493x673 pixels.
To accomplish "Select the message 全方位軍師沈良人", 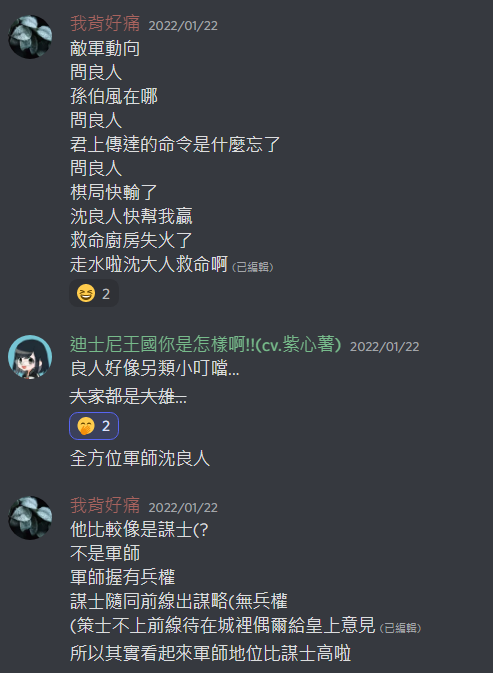I will click(x=140, y=458).
